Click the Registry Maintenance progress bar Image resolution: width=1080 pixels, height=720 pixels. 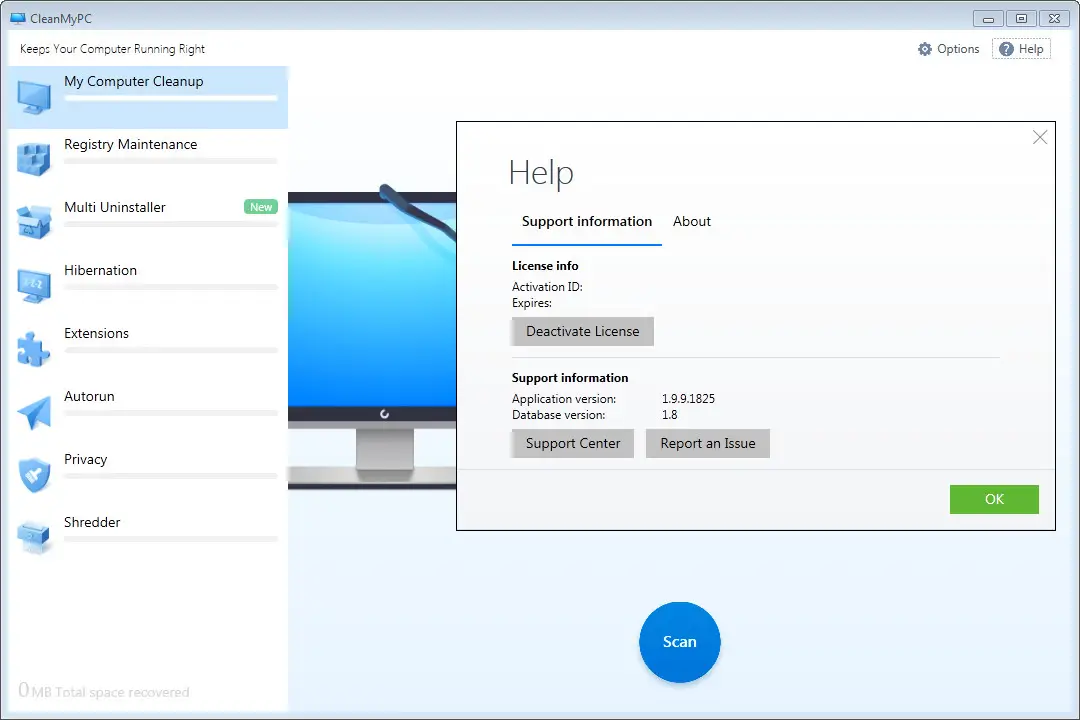click(x=171, y=161)
